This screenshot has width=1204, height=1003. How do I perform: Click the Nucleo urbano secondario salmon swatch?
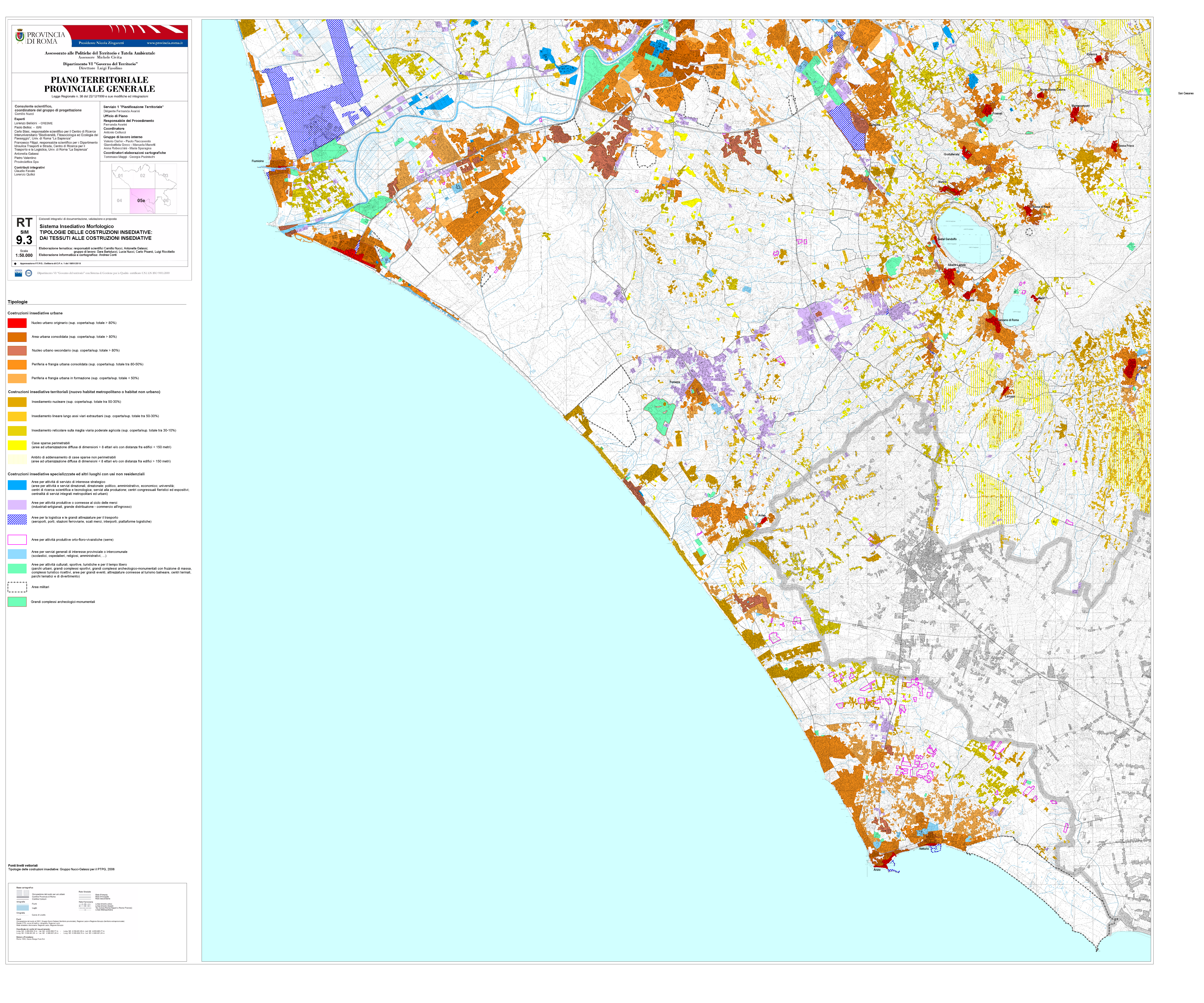point(17,350)
